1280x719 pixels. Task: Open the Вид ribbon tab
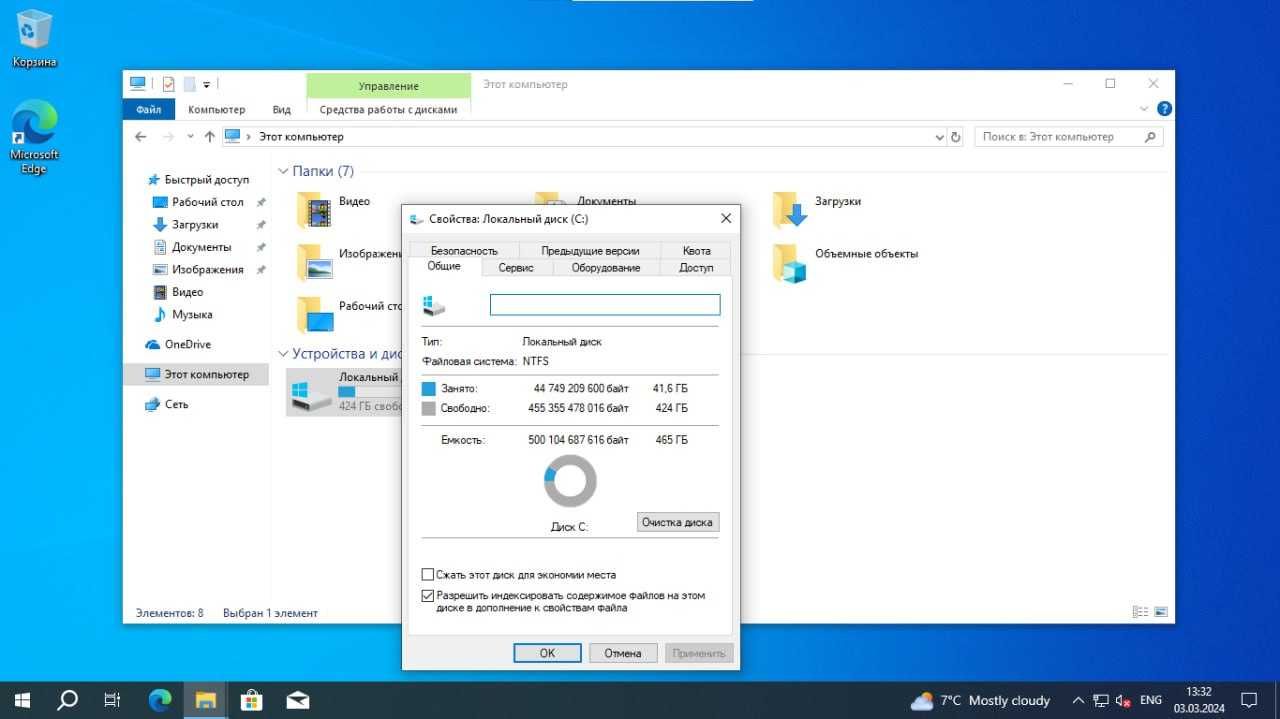[x=282, y=110]
